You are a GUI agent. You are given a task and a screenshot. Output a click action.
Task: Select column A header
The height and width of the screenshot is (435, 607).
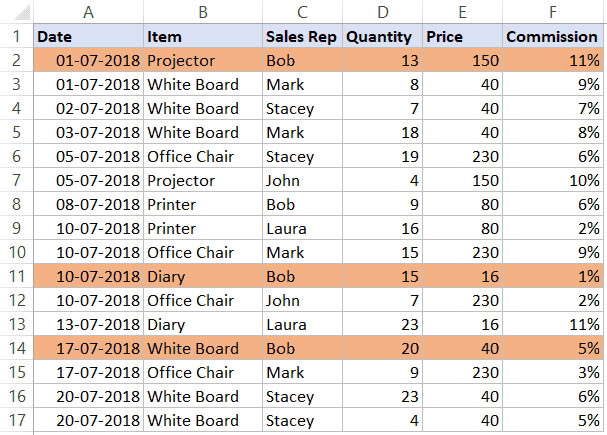click(88, 12)
